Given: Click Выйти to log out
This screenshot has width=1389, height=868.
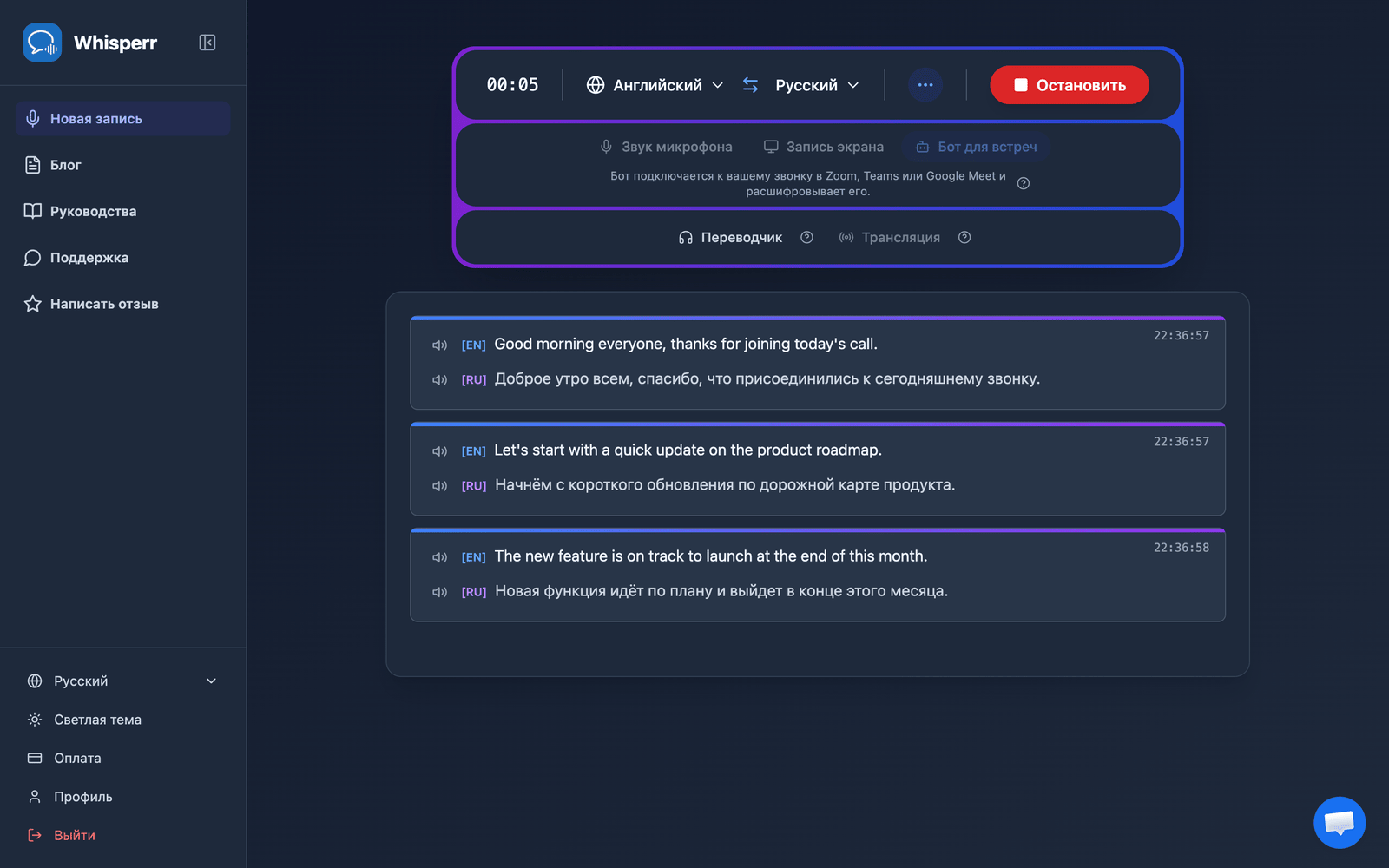Looking at the screenshot, I should point(122,835).
